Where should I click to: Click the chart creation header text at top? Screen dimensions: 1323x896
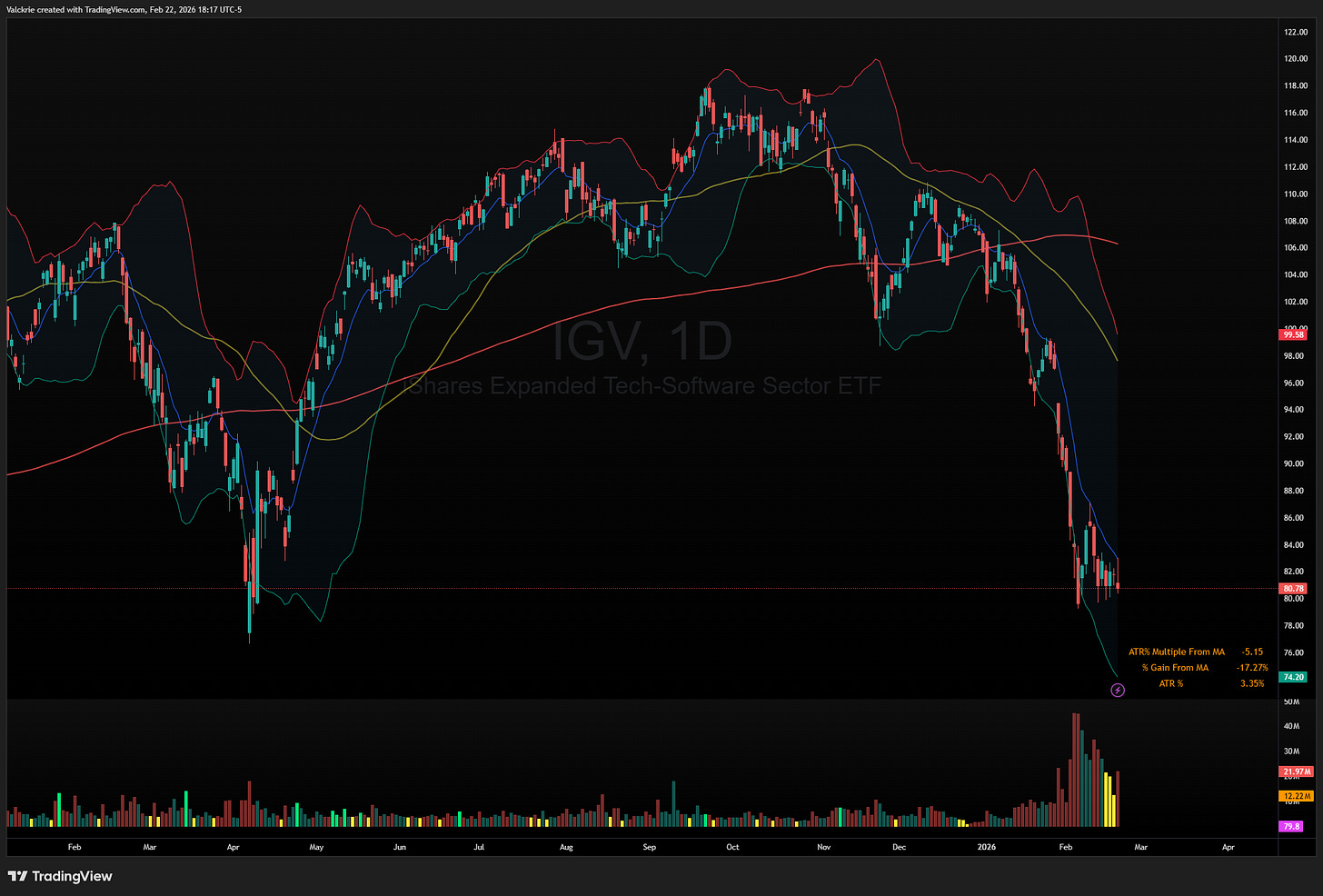pyautogui.click(x=124, y=9)
